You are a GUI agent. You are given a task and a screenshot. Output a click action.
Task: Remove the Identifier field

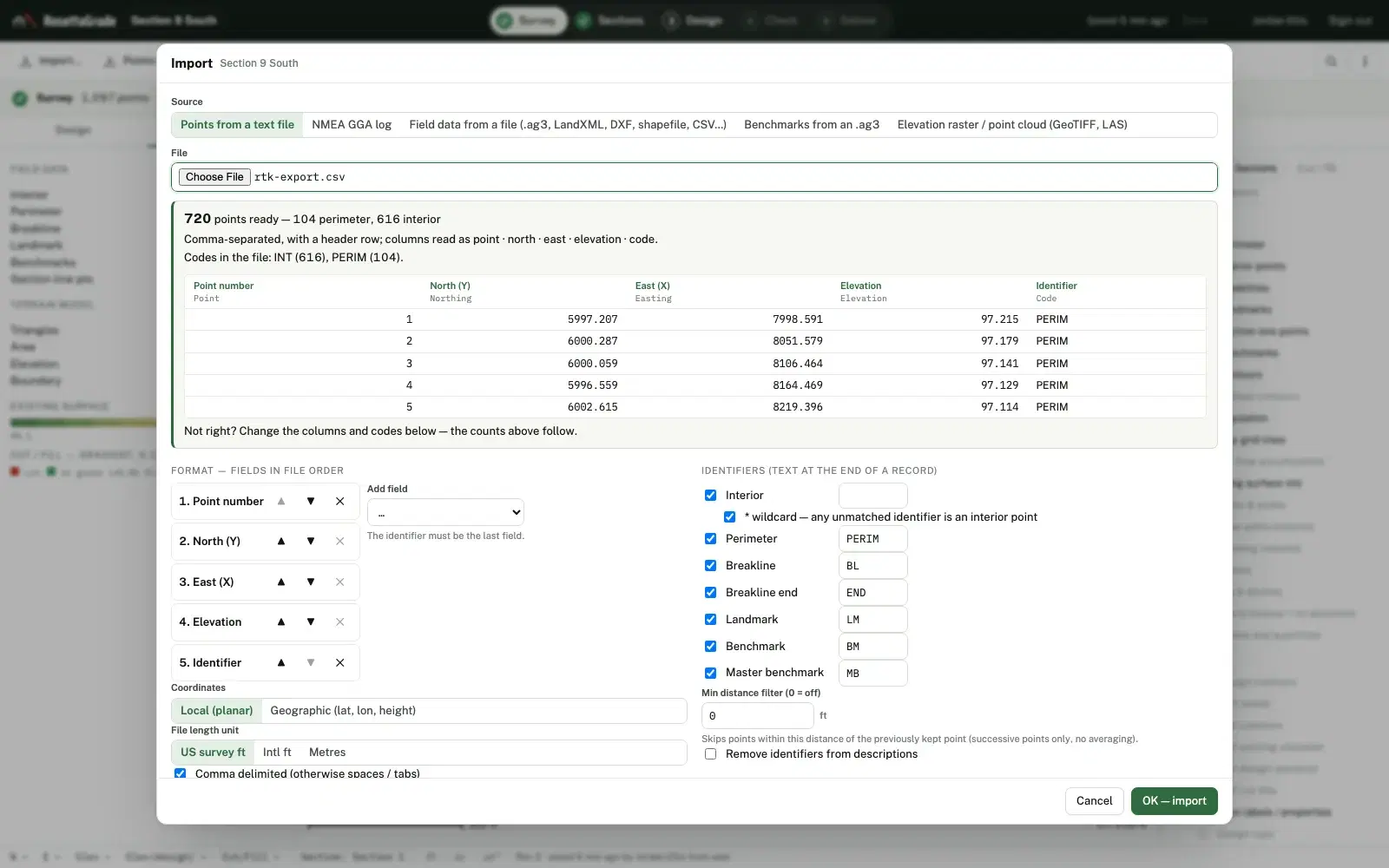(340, 663)
